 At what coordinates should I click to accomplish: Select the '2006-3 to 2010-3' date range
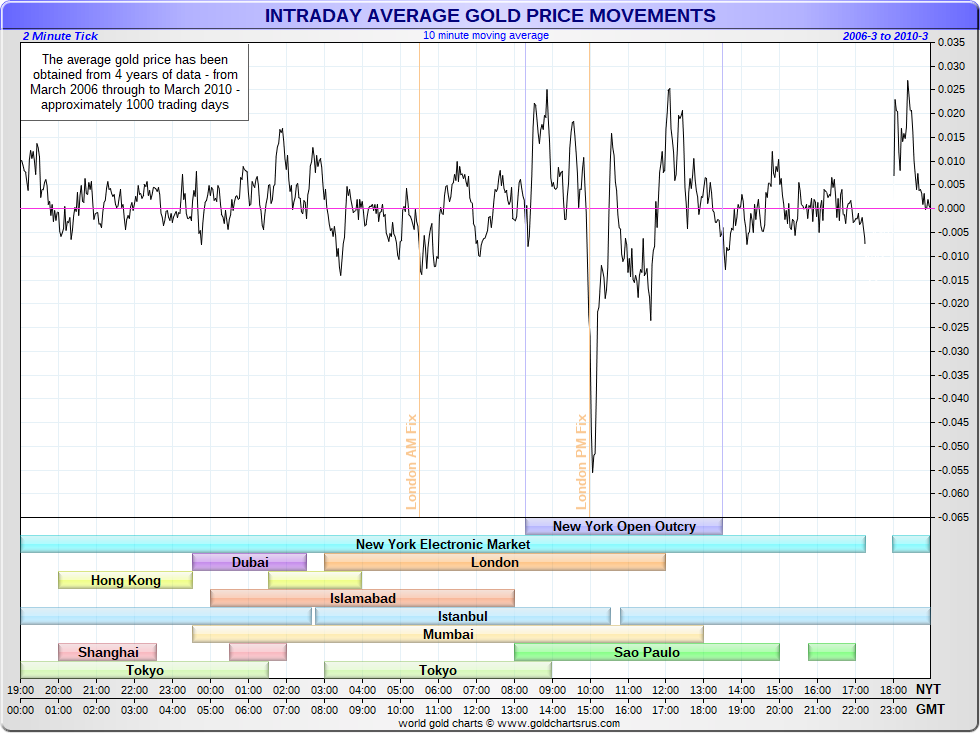tap(885, 36)
